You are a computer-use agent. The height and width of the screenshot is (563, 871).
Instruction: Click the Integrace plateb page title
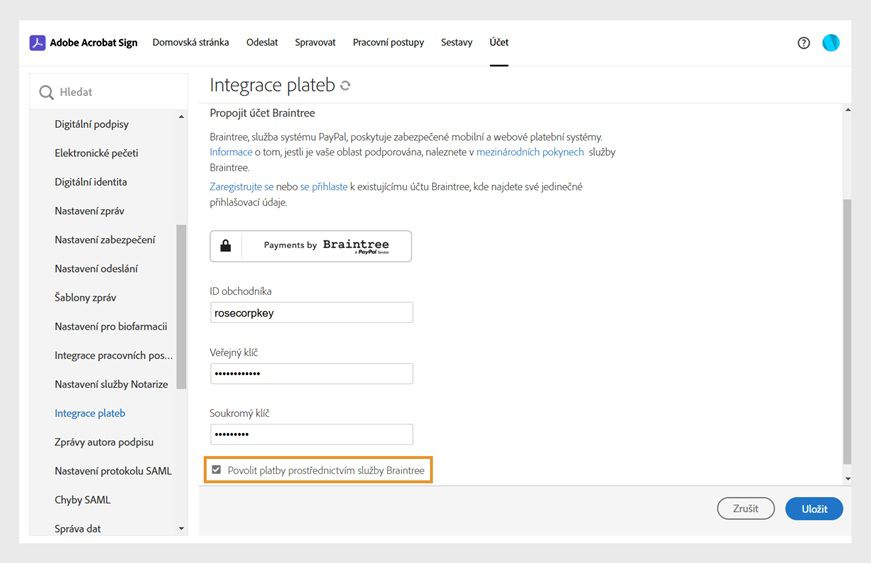(x=272, y=85)
